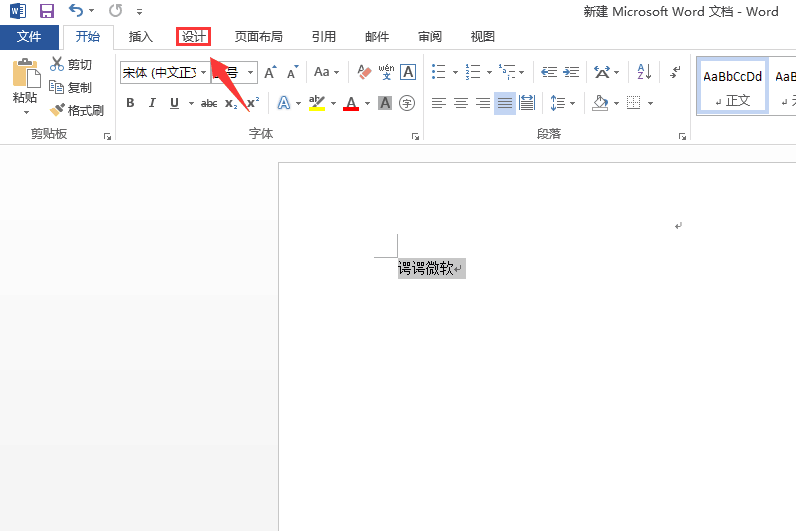Viewport: 796px width, 531px height.
Task: Click the Sort A-Z icon
Action: (x=644, y=72)
